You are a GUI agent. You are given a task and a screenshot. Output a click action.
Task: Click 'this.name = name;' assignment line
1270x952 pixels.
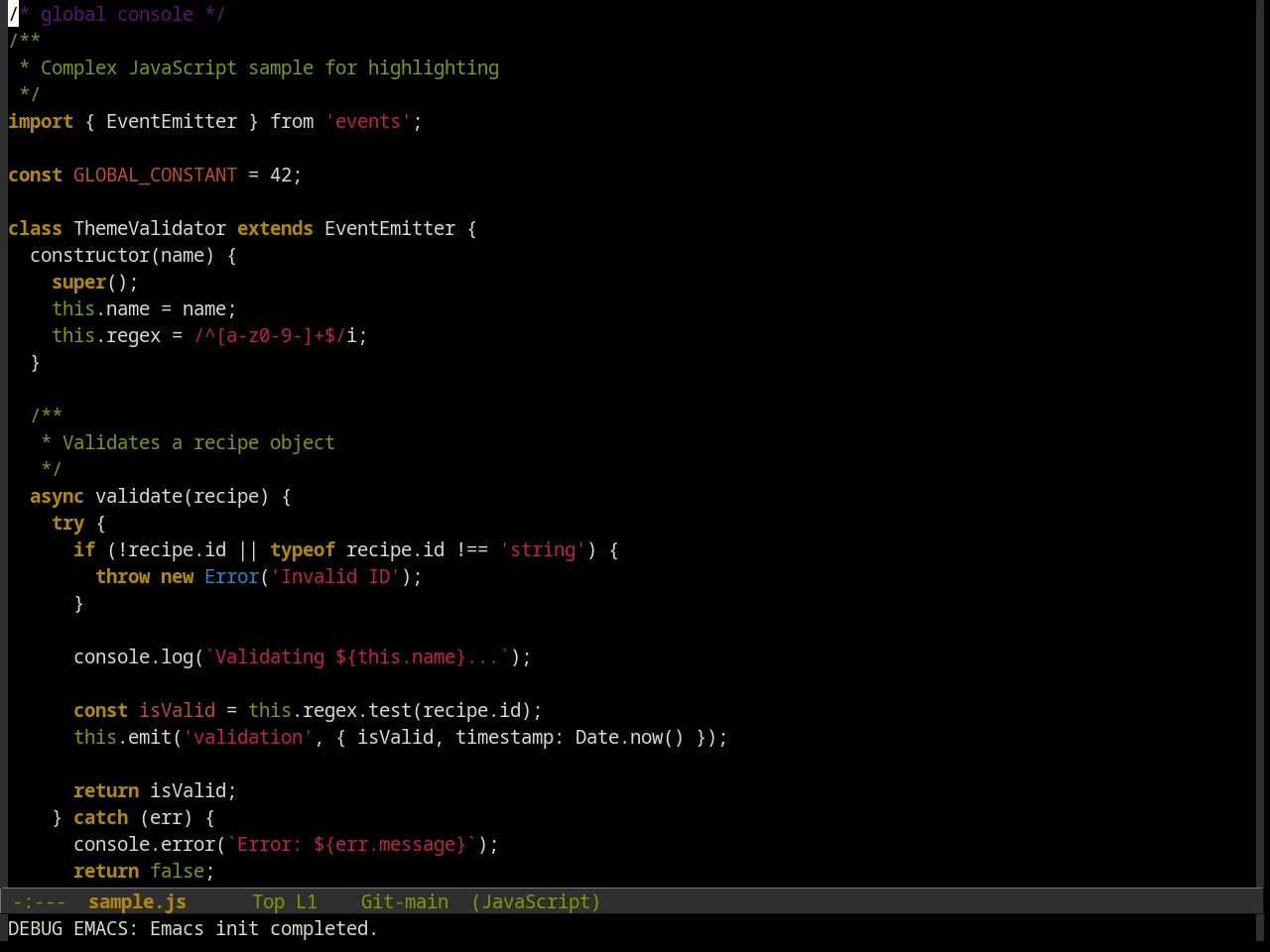click(144, 308)
